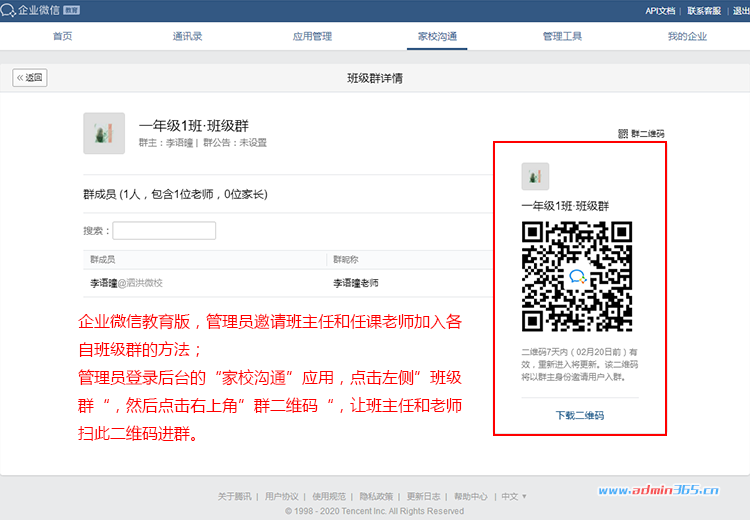This screenshot has width=750, height=520.
Task: Open the 关于腾讯 footer link
Action: (234, 497)
